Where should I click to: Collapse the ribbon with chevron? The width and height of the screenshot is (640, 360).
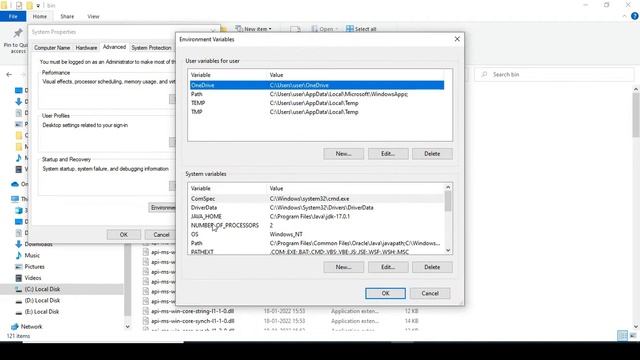[624, 16]
